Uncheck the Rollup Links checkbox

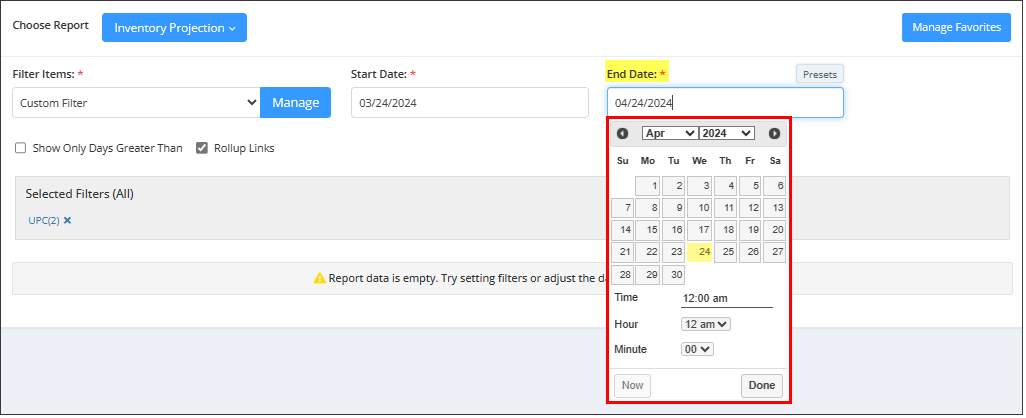[x=202, y=148]
